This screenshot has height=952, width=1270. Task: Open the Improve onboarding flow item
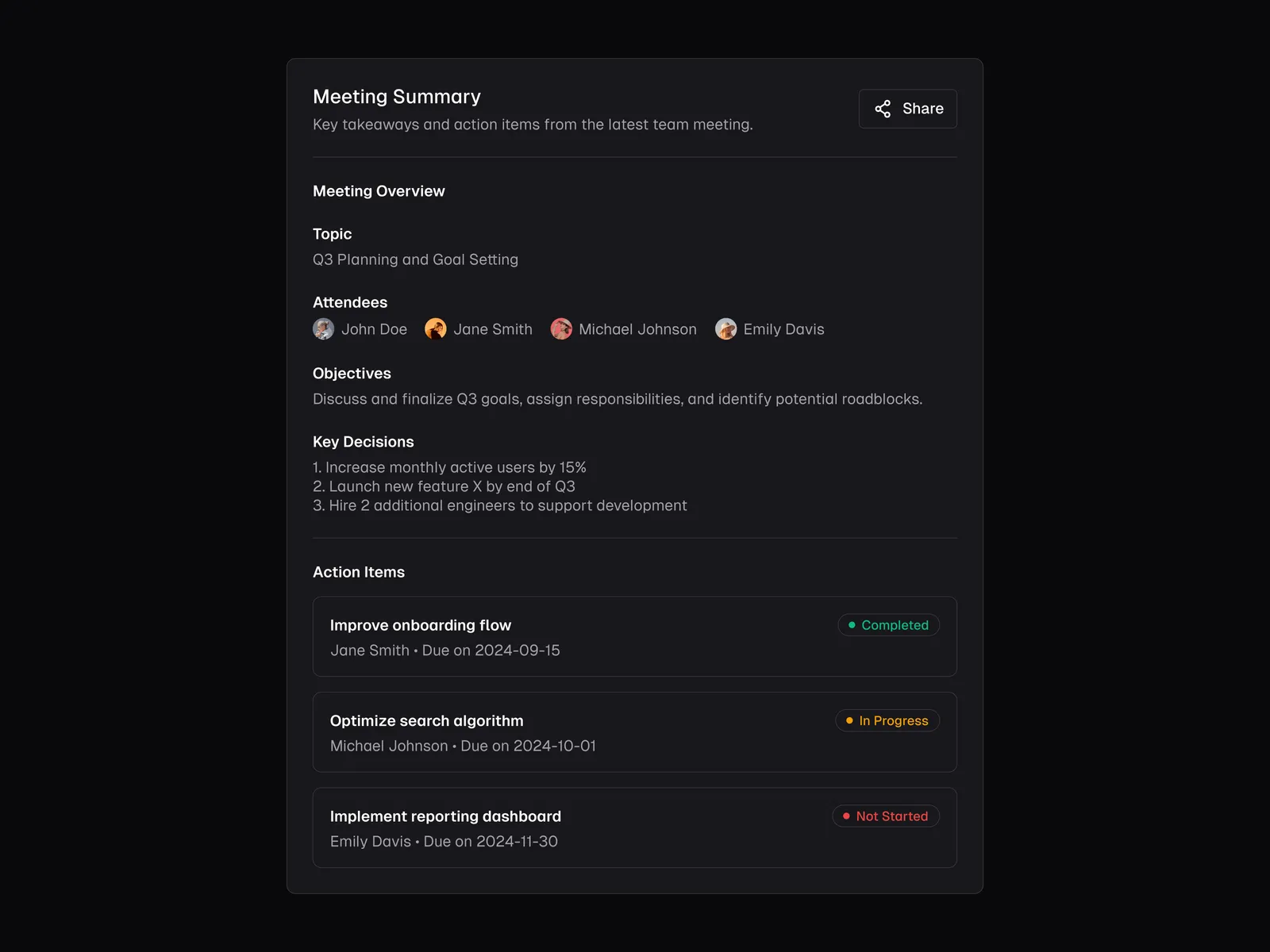421,625
